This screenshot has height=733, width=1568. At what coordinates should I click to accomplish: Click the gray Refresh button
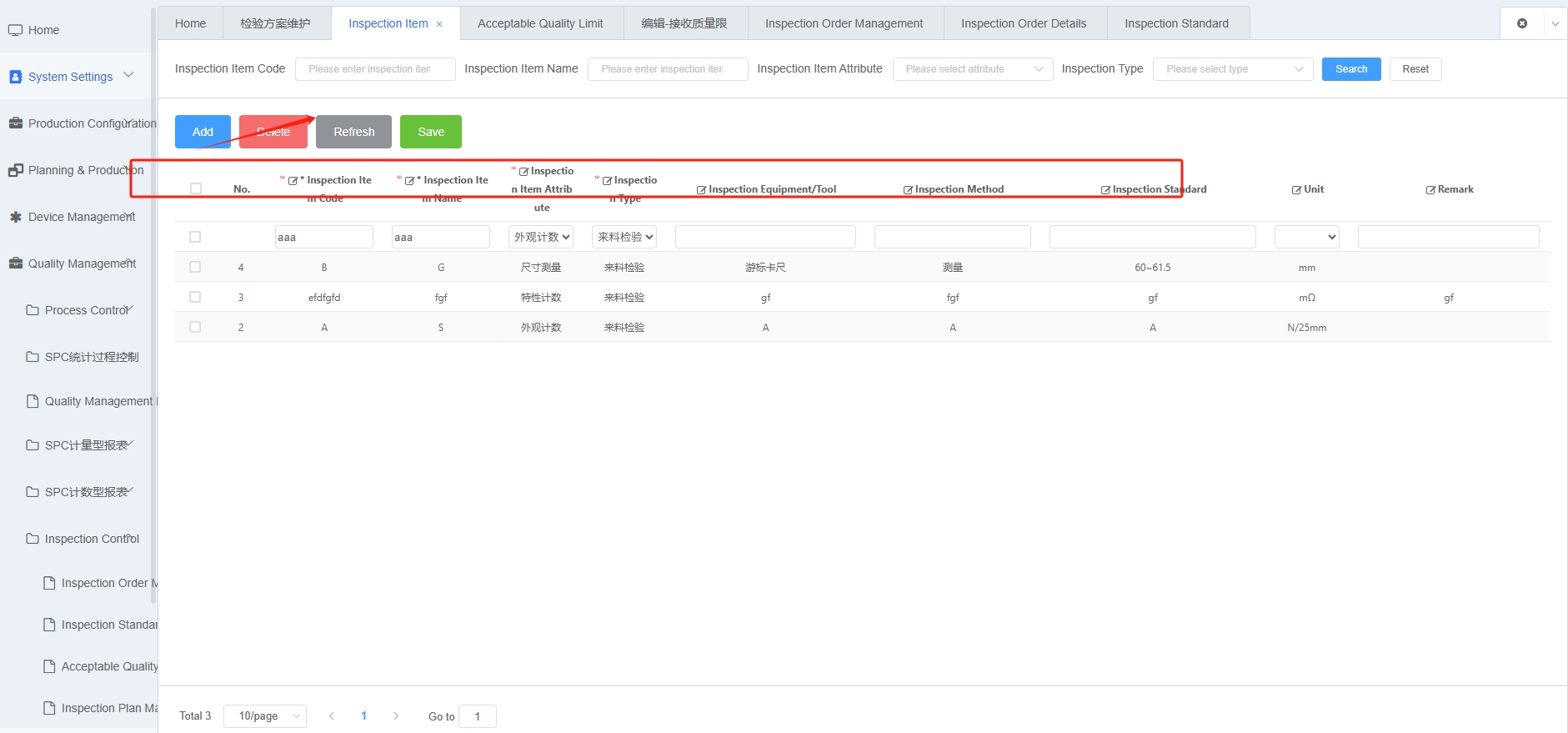[353, 132]
